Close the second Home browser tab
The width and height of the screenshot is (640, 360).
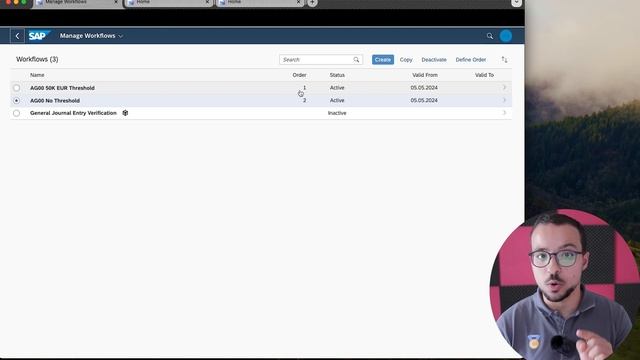[298, 2]
